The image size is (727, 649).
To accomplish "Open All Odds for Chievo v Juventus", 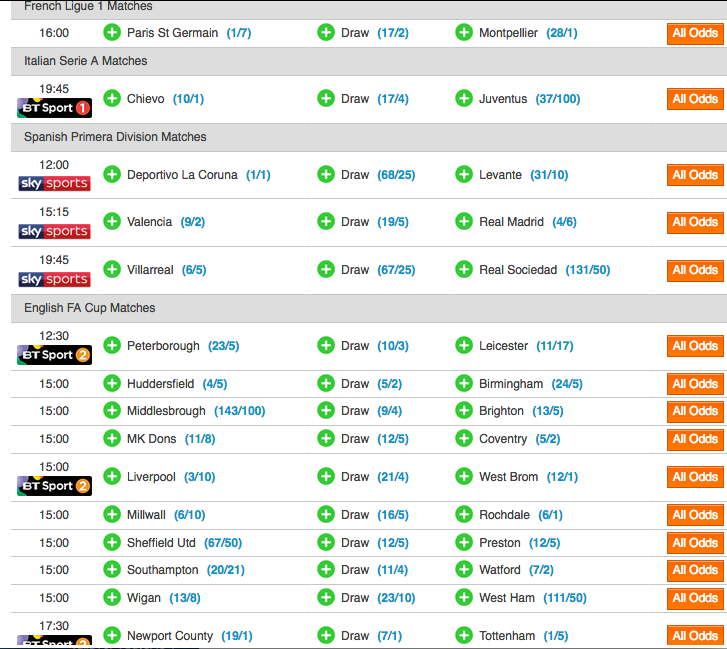I will 695,99.
